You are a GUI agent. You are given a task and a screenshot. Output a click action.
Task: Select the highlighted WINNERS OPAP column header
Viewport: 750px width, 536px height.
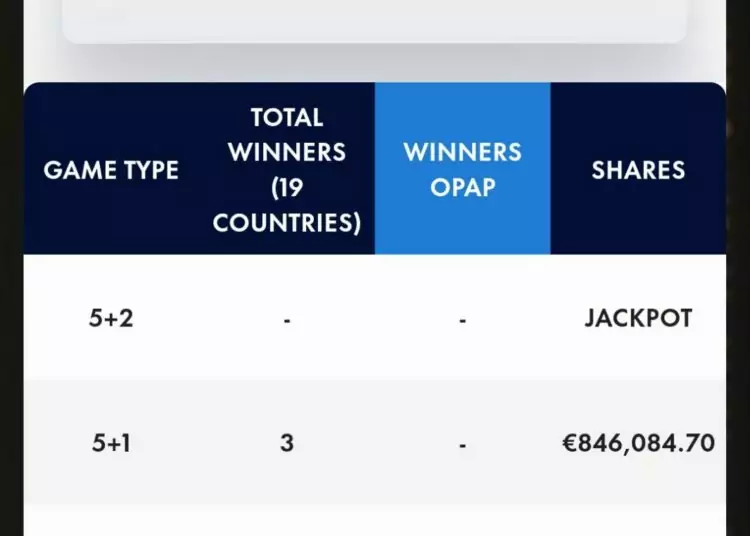[462, 169]
